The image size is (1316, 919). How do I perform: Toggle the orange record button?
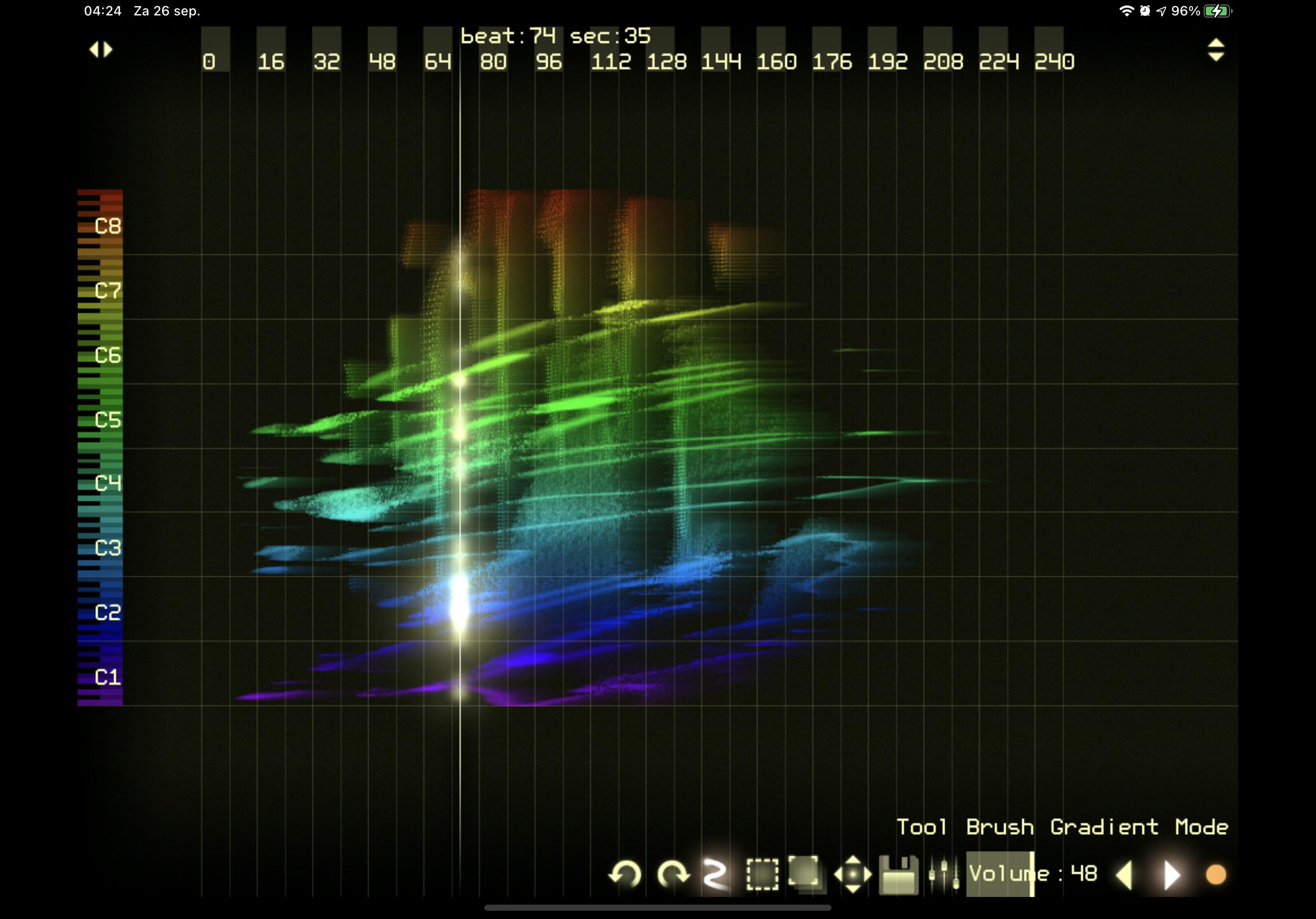click(1216, 874)
